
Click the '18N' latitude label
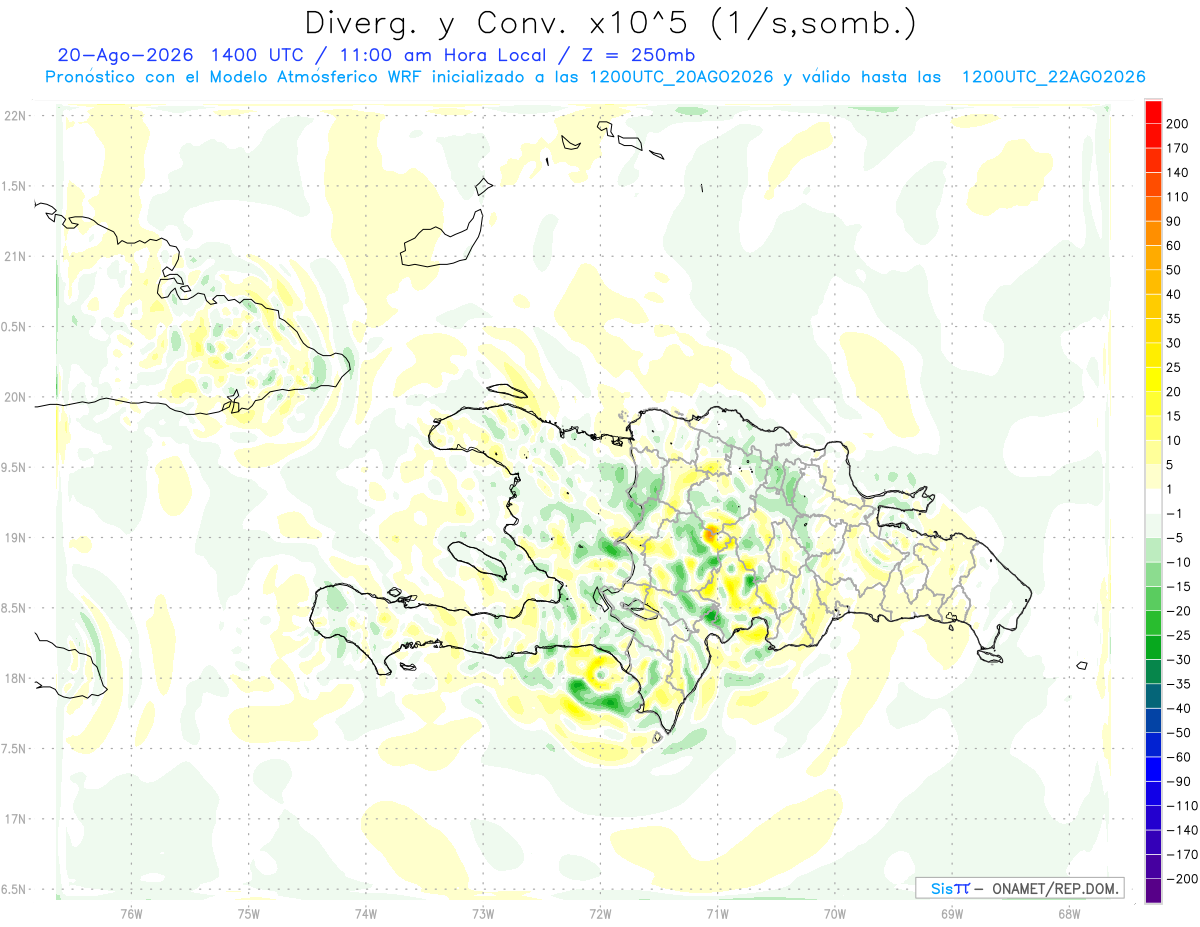tap(14, 678)
